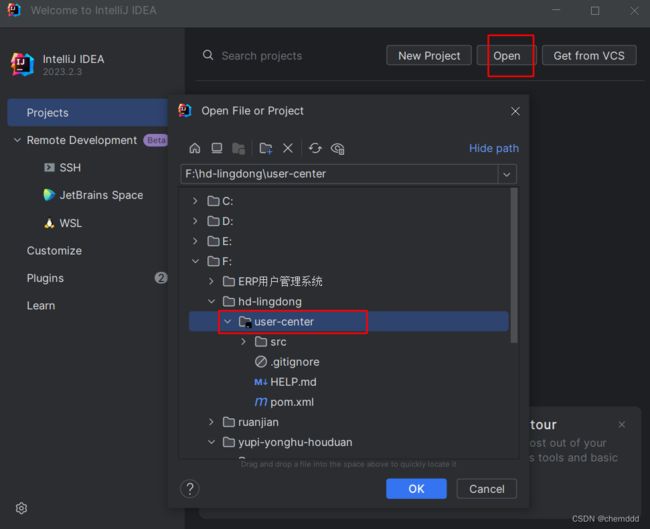Select the ruanjian folder row

(348, 422)
